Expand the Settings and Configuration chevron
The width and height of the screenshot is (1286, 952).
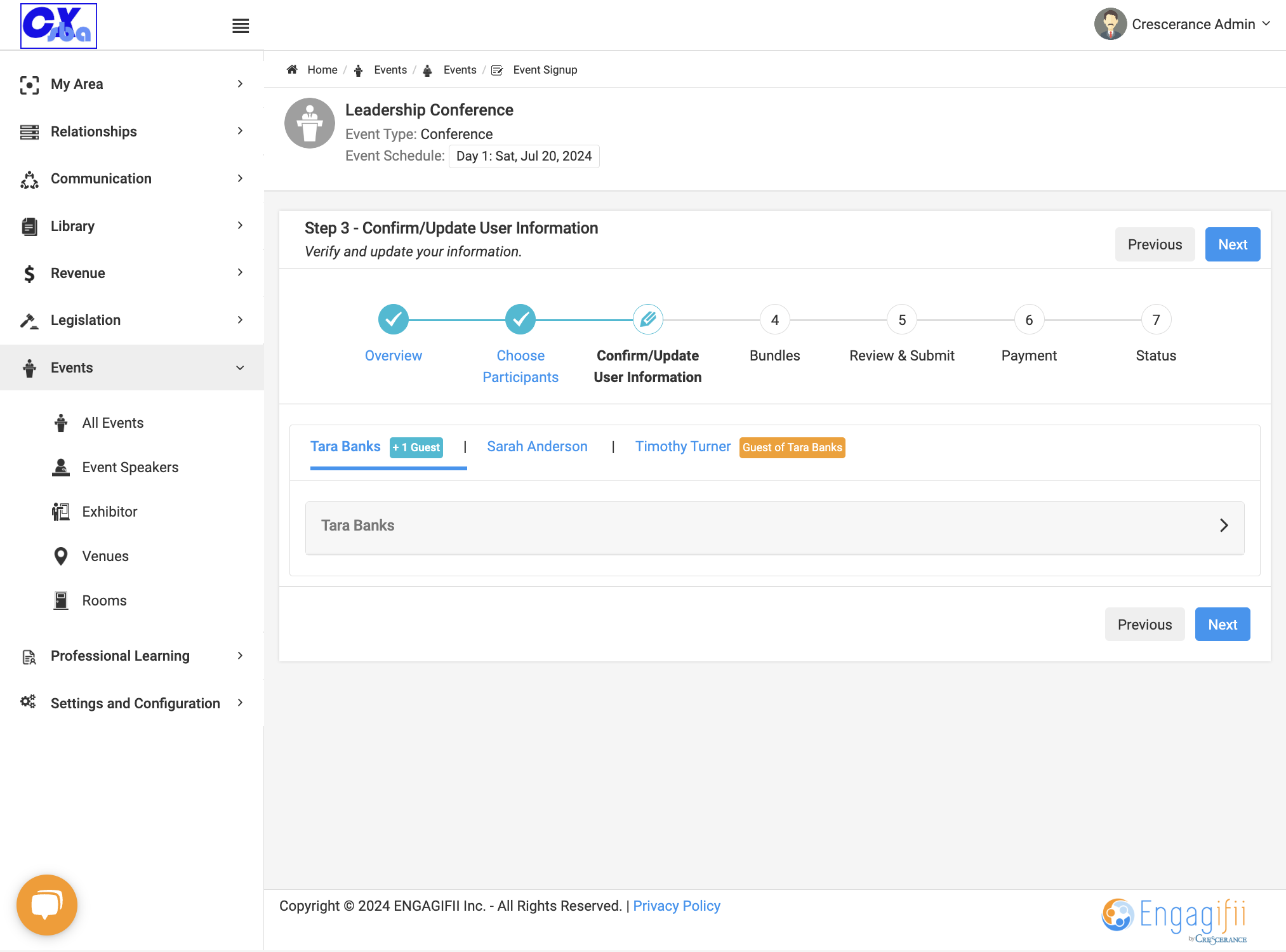pyautogui.click(x=240, y=703)
